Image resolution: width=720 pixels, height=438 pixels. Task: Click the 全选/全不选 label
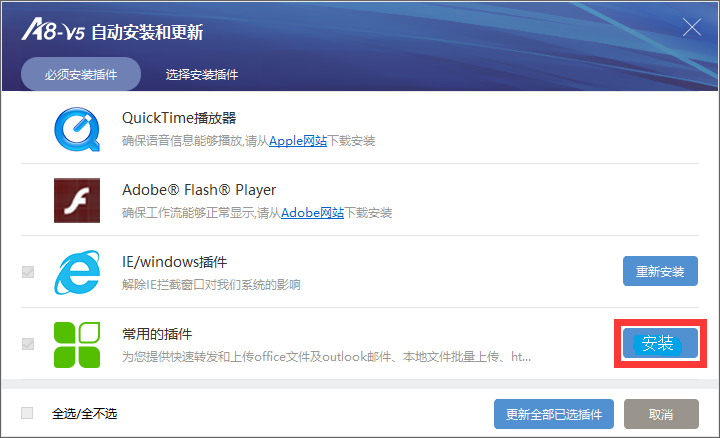click(84, 414)
